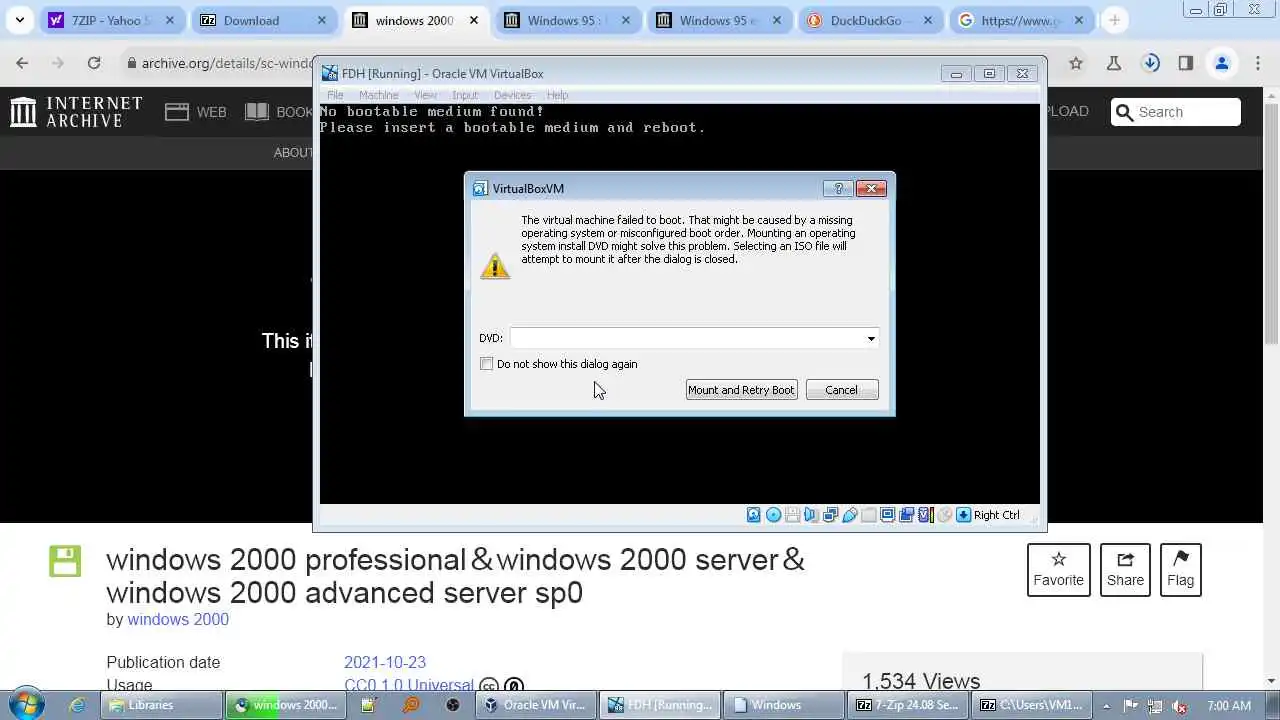Open Libraries window from the taskbar

[162, 705]
